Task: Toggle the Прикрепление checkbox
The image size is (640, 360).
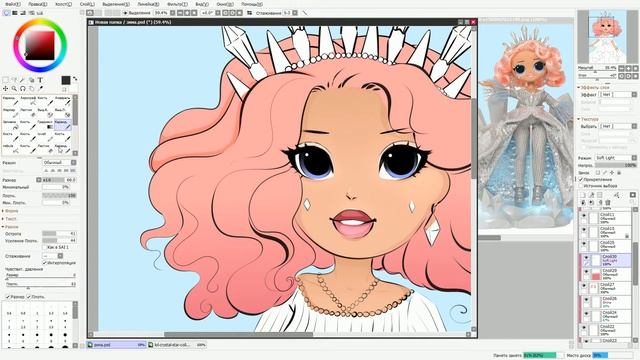Action: tap(581, 179)
